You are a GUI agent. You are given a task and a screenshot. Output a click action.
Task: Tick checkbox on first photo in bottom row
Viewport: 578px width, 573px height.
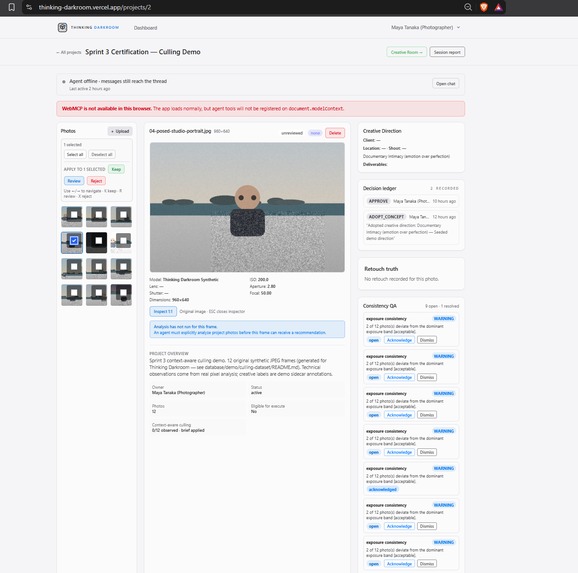click(74, 292)
